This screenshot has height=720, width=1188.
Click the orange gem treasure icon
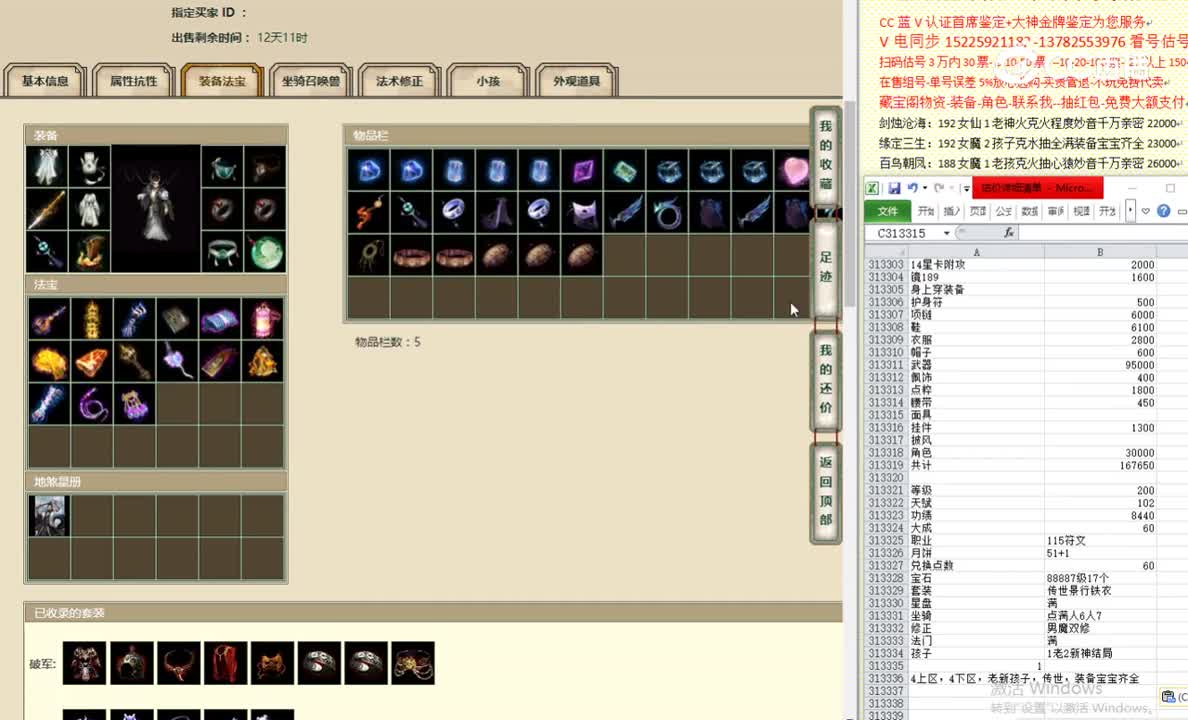pos(92,362)
